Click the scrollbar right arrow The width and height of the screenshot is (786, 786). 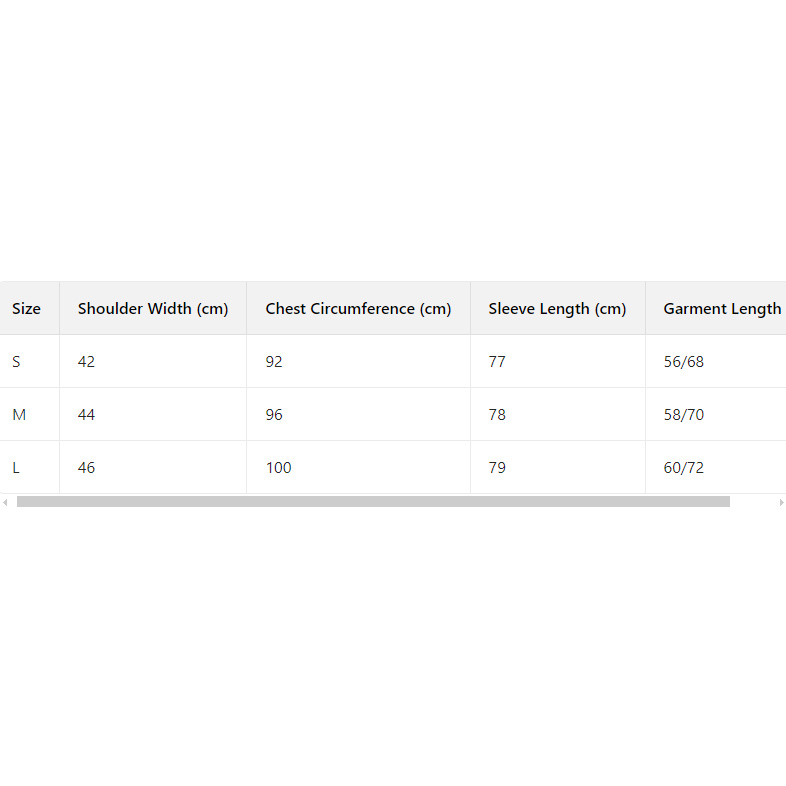(781, 502)
